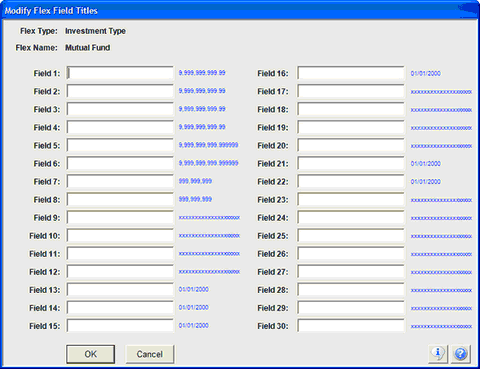Click the 'Flex Name:' label
Screen dimensions: 480x369
click(x=36, y=48)
